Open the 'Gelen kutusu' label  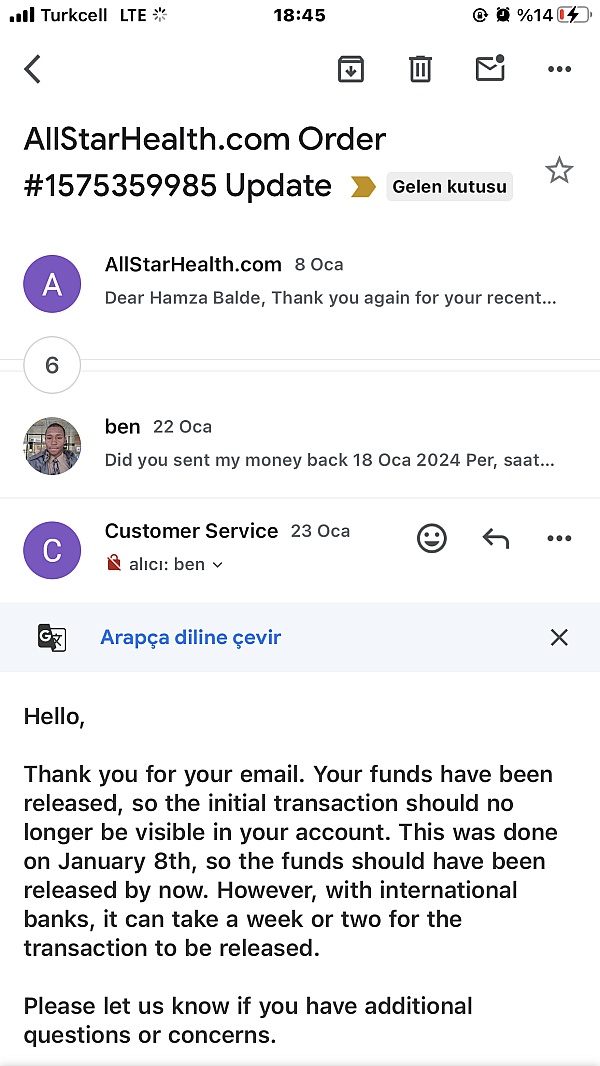(x=449, y=187)
